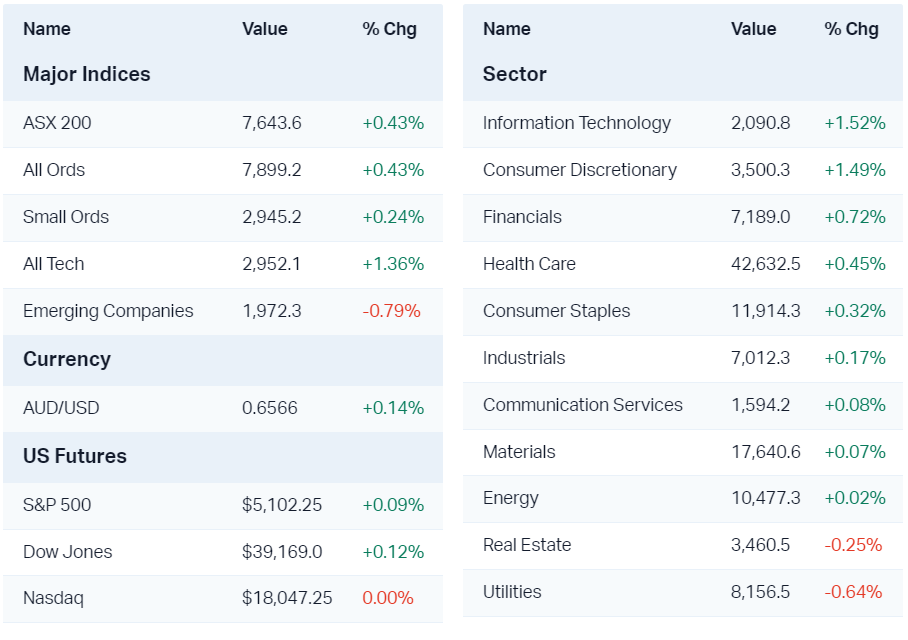This screenshot has height=640, width=908.
Task: Click the left table's Value column header
Action: click(x=265, y=29)
